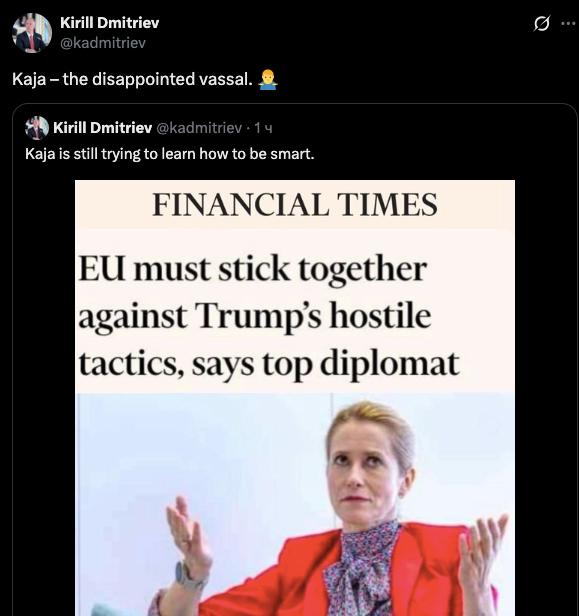Click the @kadmitriev handle in quoted post
The height and width of the screenshot is (616, 579).
click(199, 128)
